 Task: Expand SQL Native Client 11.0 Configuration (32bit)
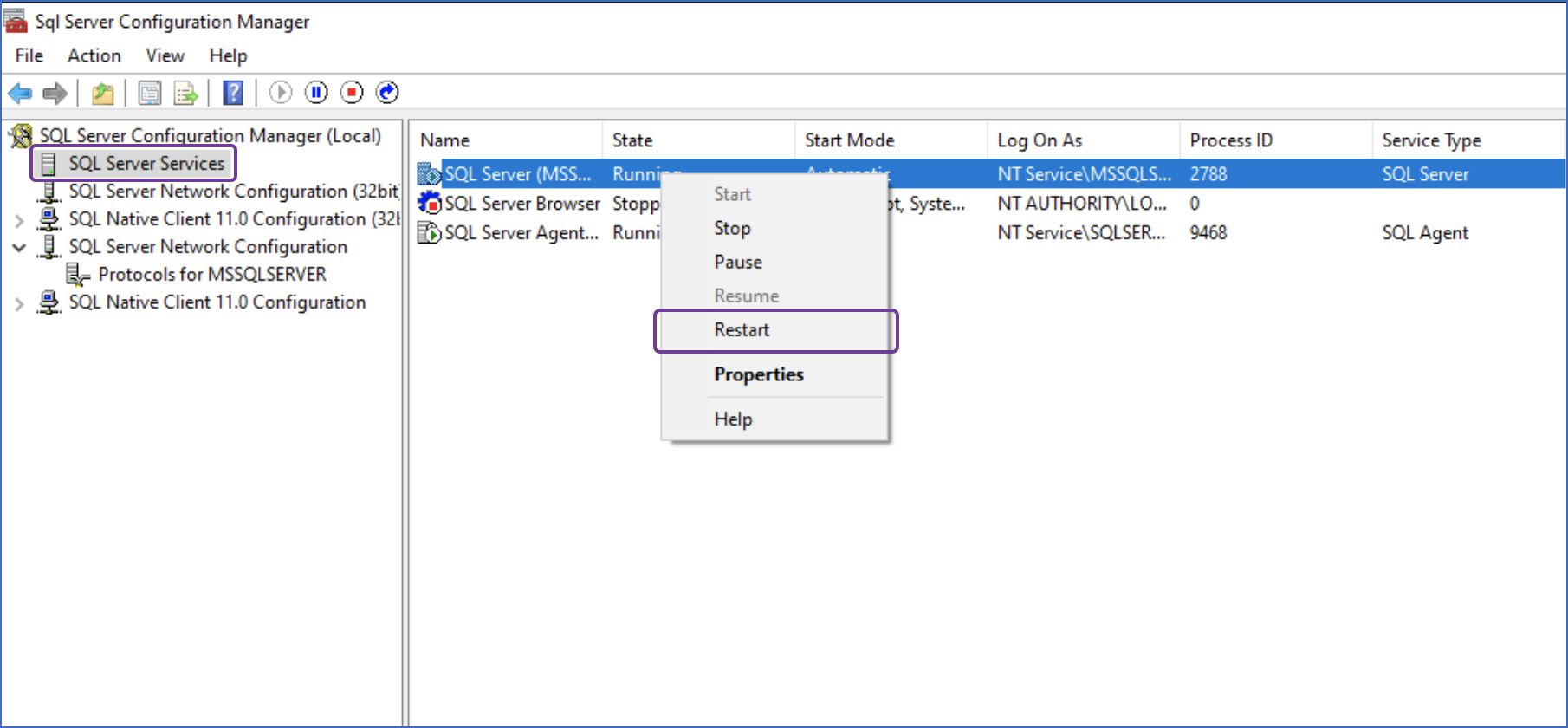pyautogui.click(x=19, y=220)
